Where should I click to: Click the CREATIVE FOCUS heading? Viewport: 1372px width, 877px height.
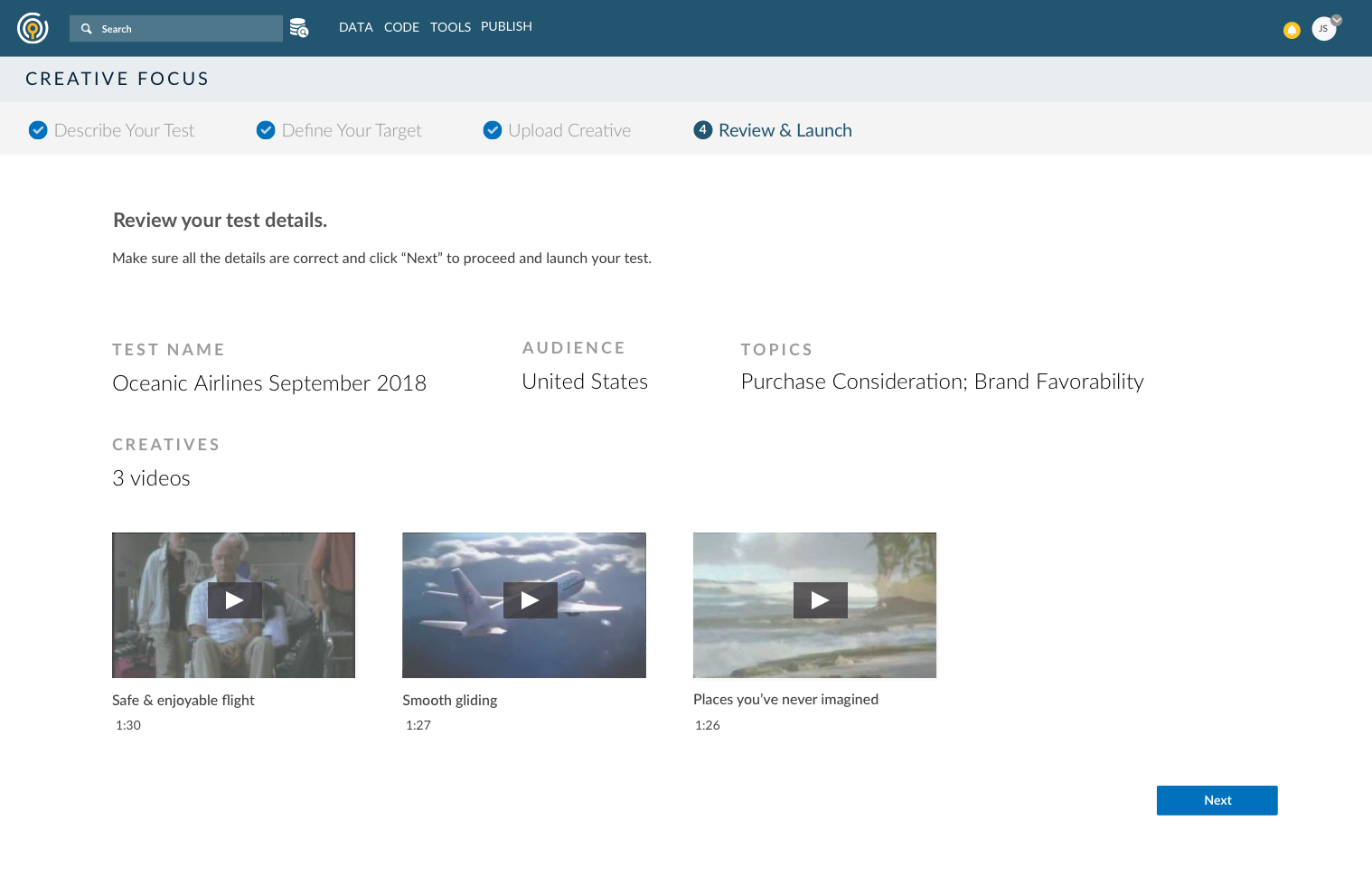(117, 79)
